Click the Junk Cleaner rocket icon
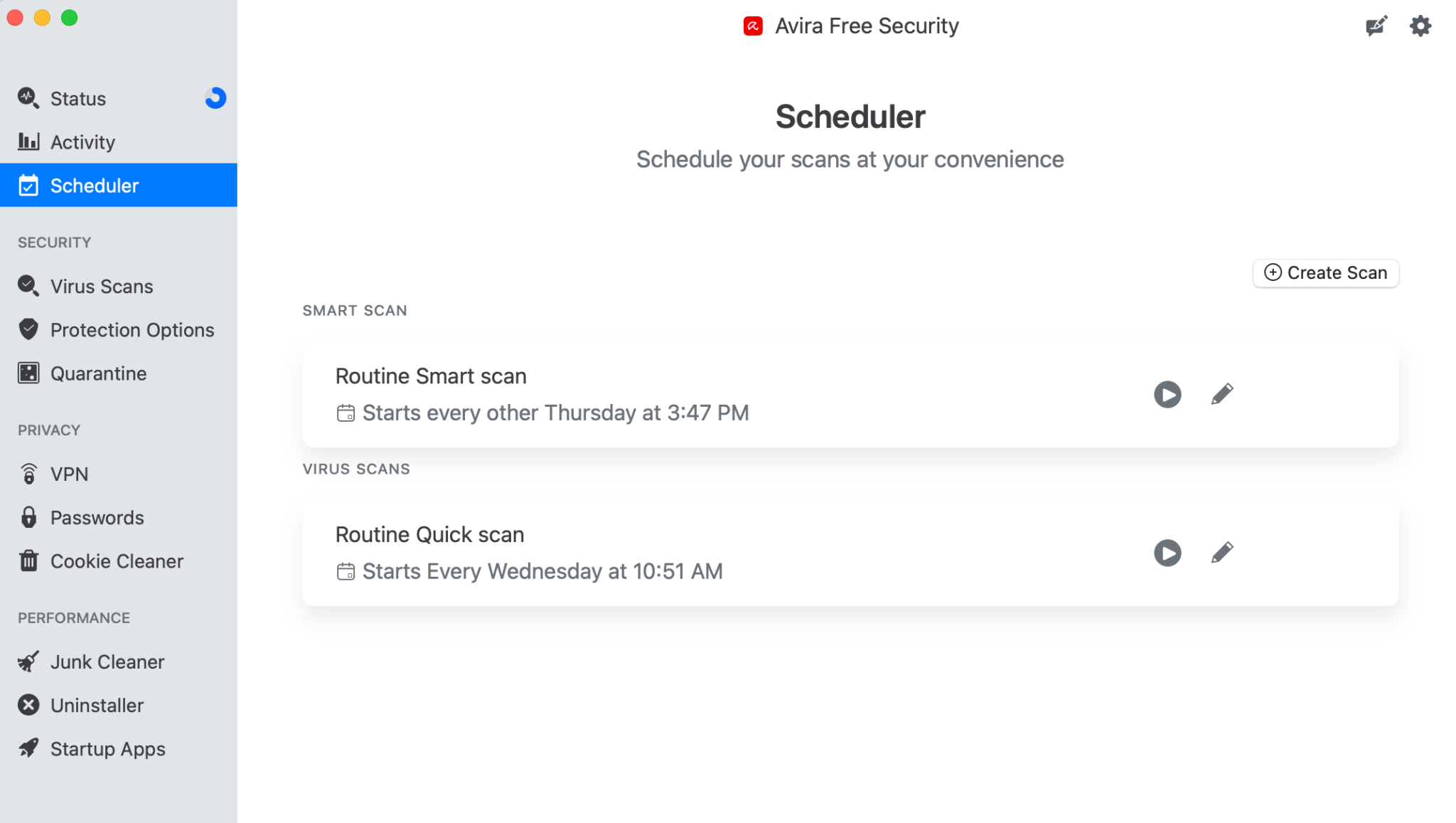Screen dimensions: 1456x823 [x=29, y=661]
